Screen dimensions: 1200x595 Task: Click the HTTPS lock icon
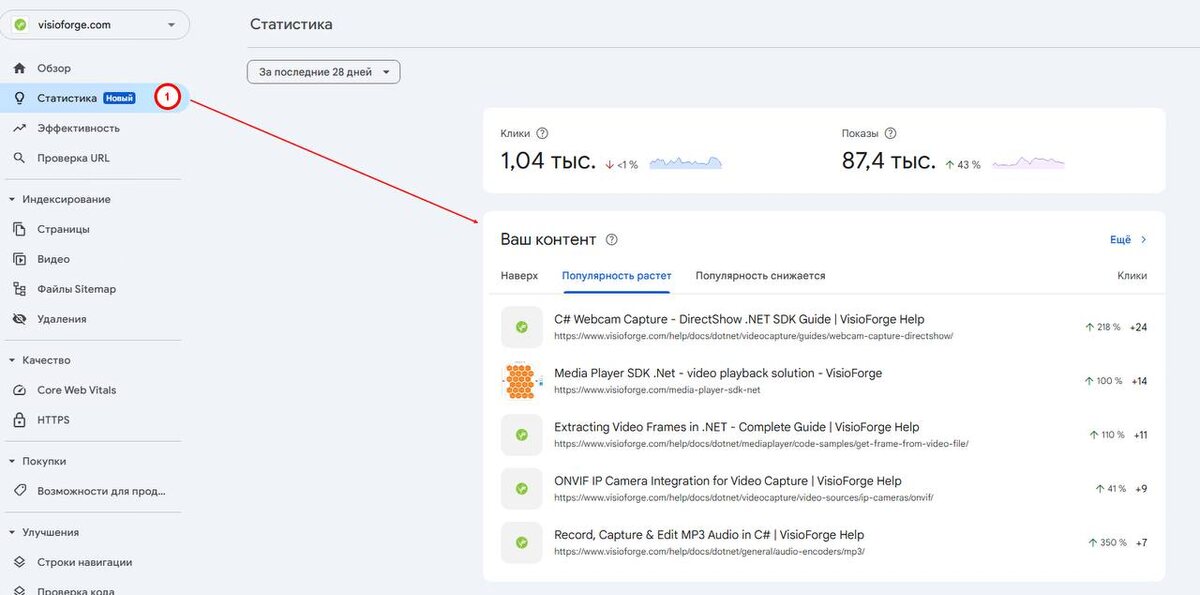click(x=19, y=420)
